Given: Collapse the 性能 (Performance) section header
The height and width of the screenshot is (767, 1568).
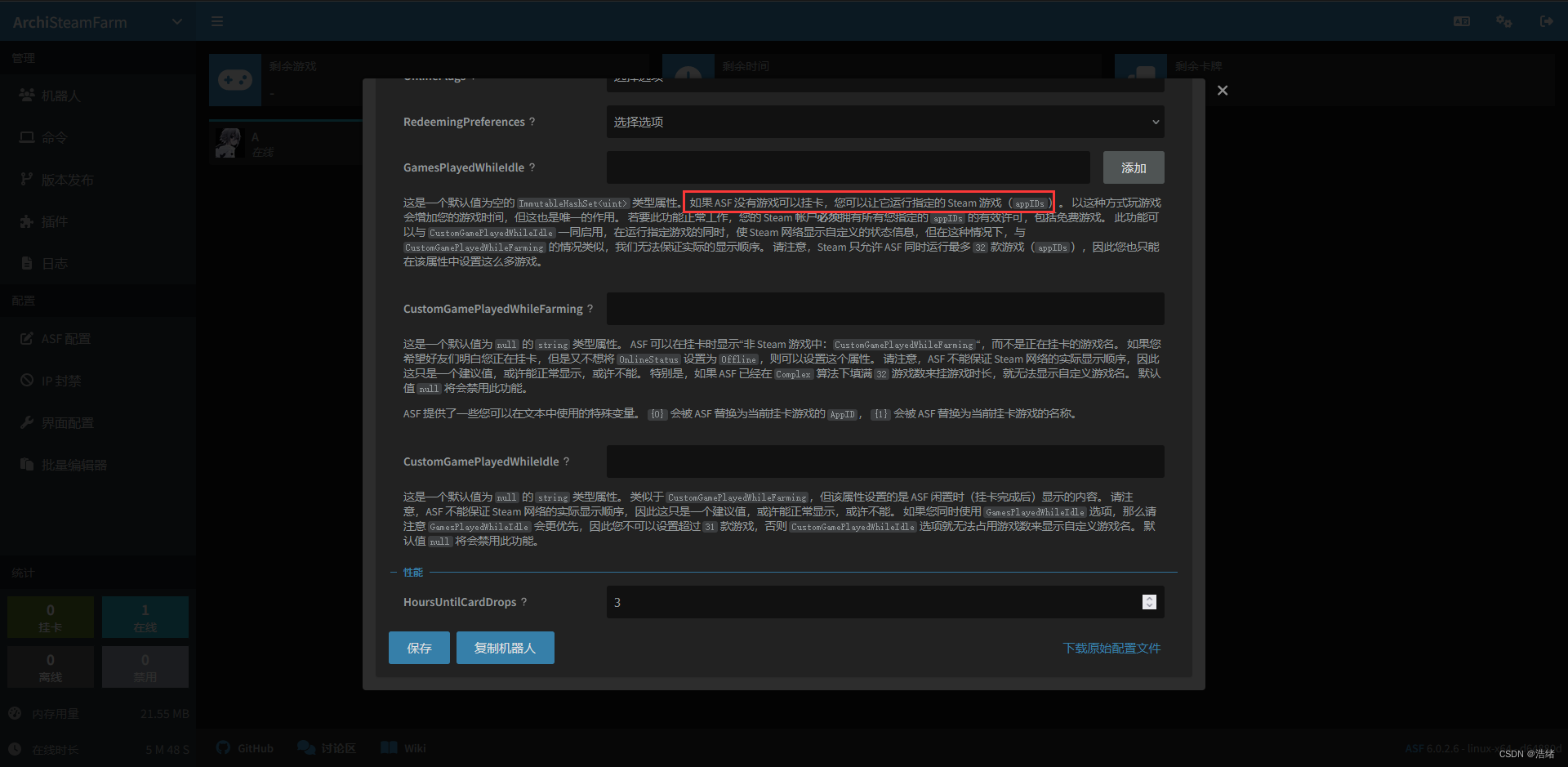Looking at the screenshot, I should (412, 573).
